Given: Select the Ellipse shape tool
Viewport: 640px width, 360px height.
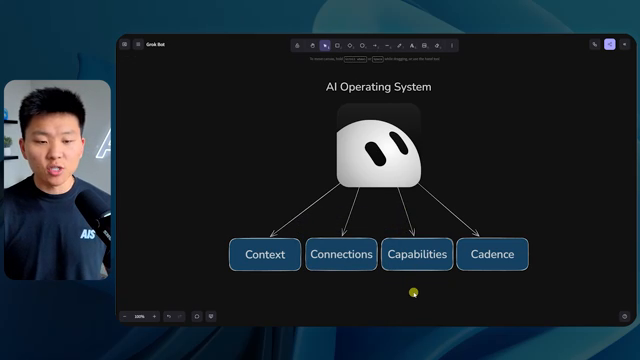Looking at the screenshot, I should click(x=362, y=46).
